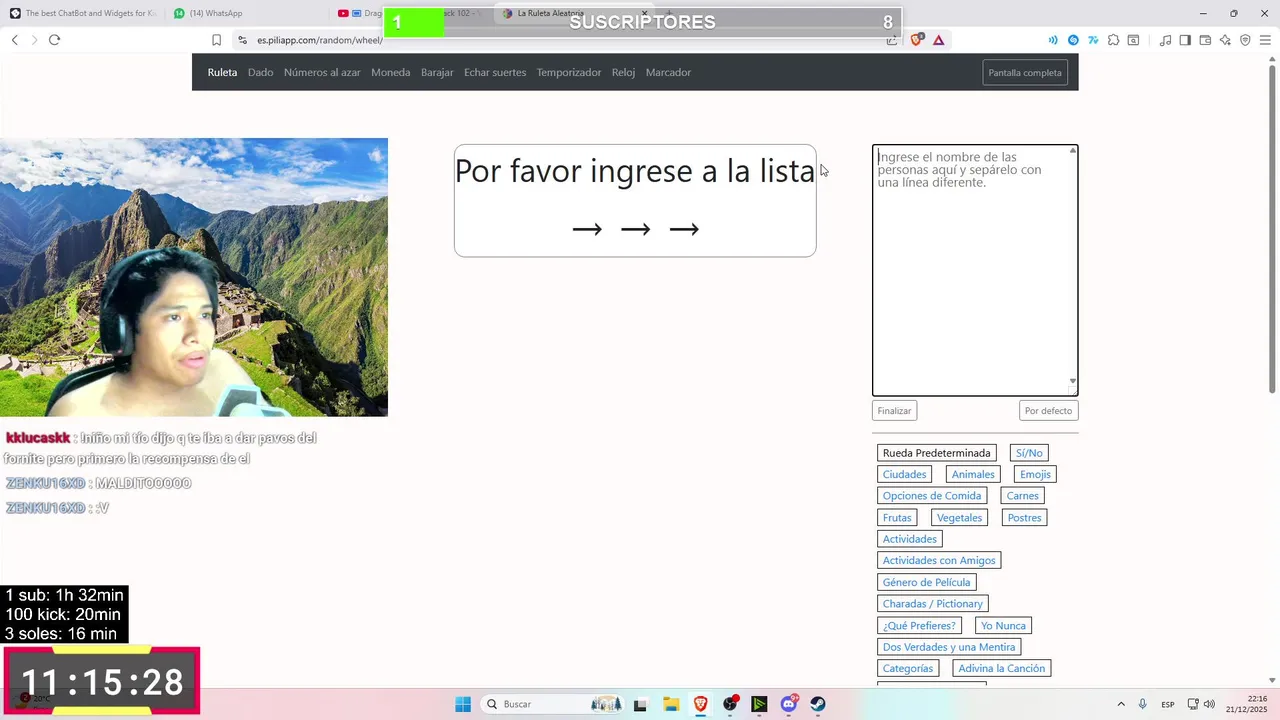The width and height of the screenshot is (1280, 720).
Task: Toggle the browser sidebar panel icon
Action: tap(1185, 40)
